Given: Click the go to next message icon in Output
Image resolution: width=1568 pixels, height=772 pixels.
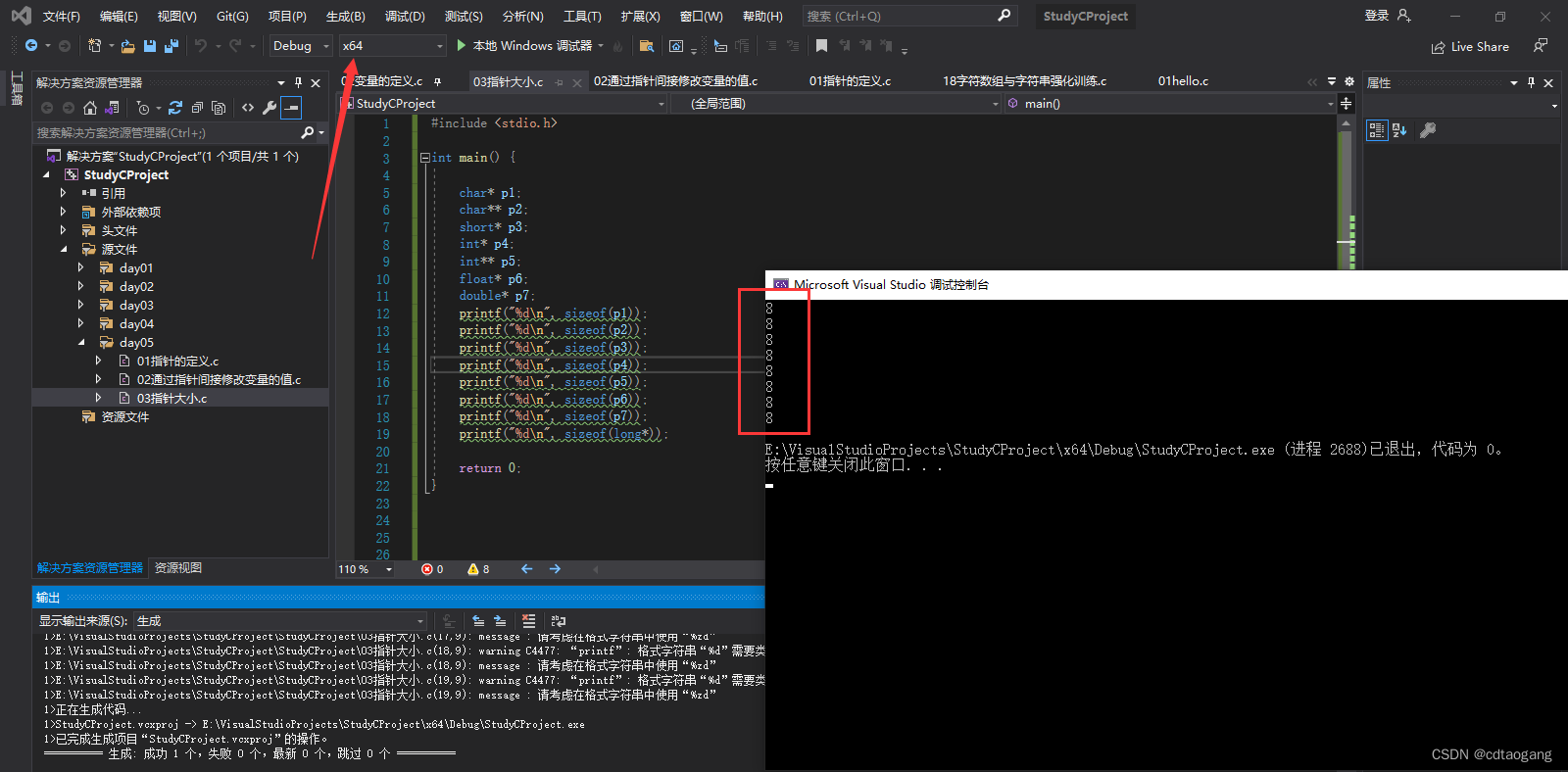Looking at the screenshot, I should (500, 621).
